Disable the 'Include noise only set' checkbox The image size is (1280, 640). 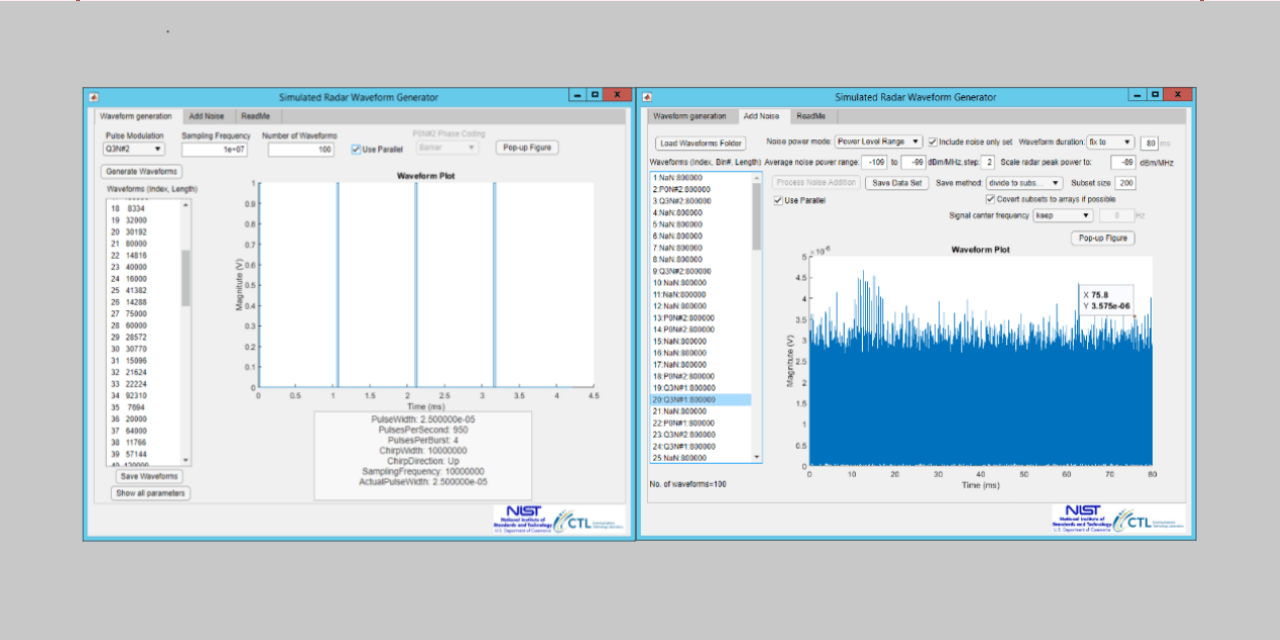coord(934,142)
